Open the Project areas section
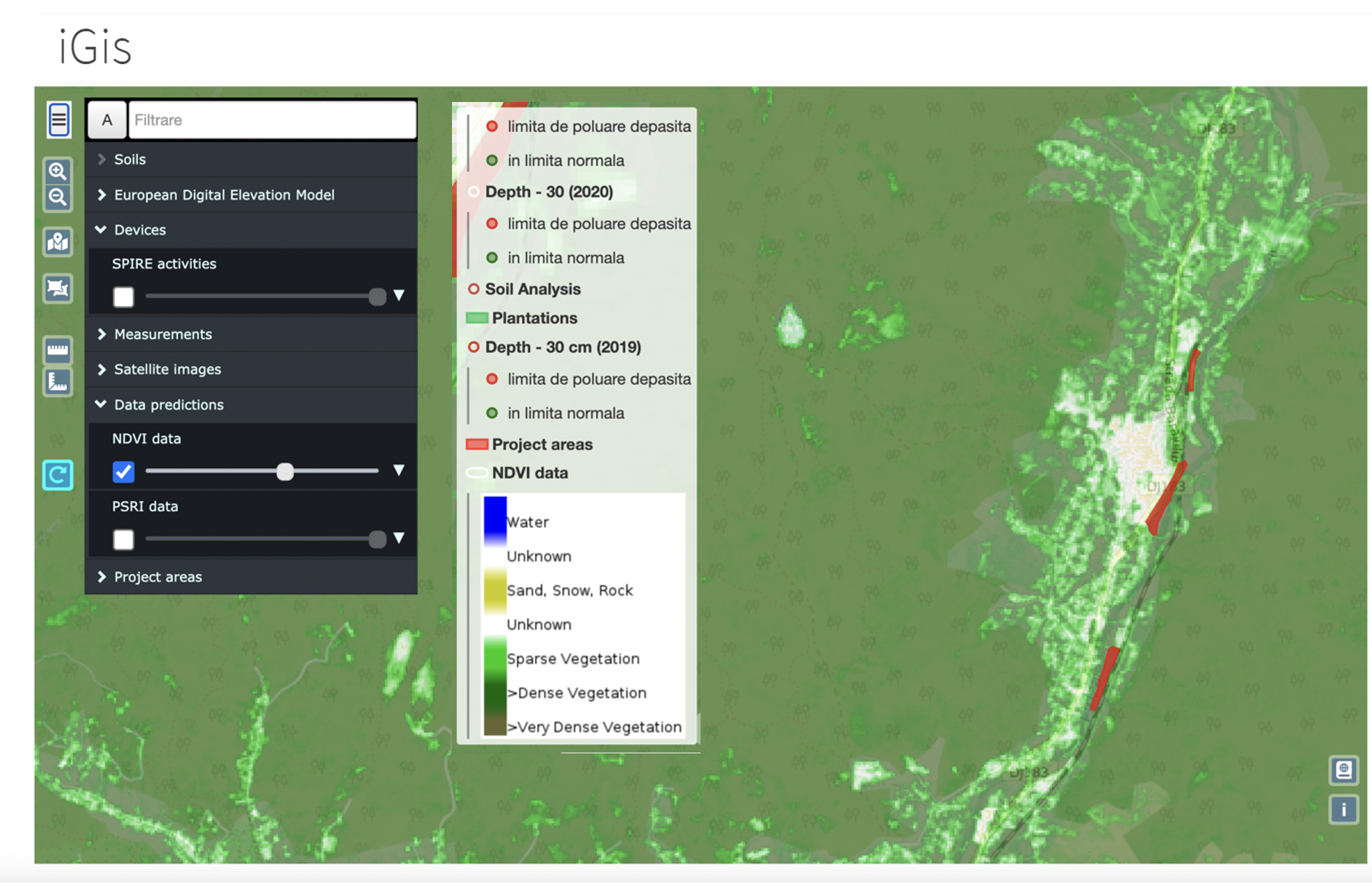Screen dimensions: 1372x886 [157, 576]
